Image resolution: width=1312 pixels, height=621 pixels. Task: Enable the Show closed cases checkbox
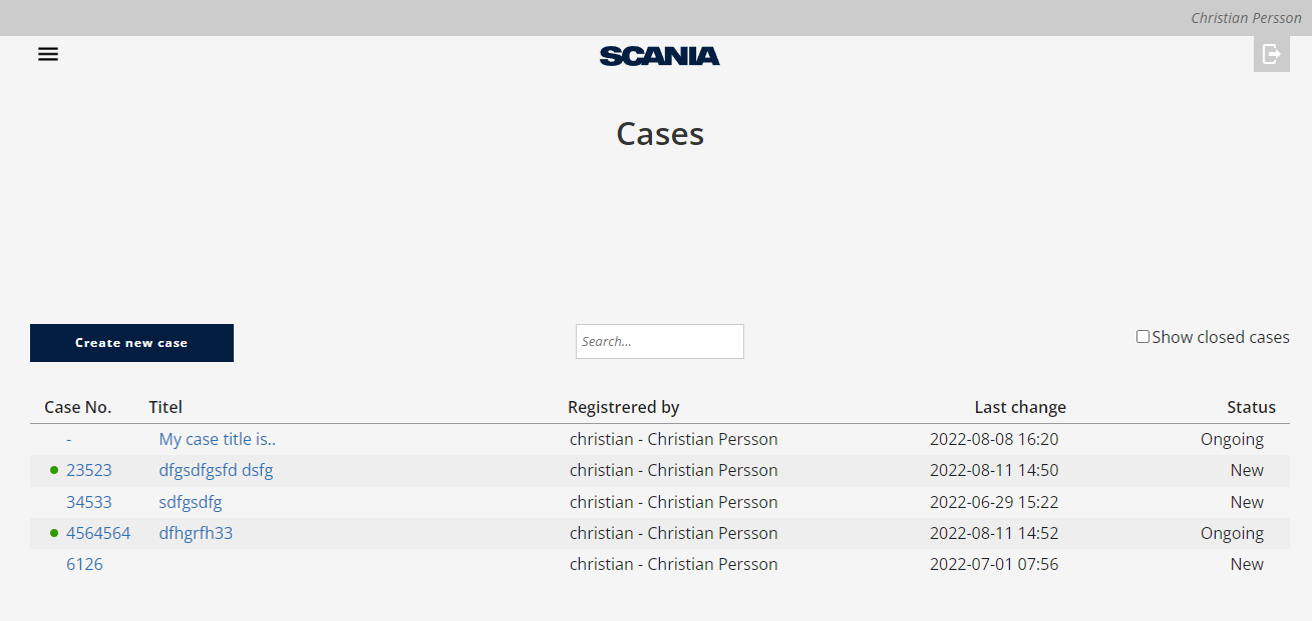[1143, 337]
